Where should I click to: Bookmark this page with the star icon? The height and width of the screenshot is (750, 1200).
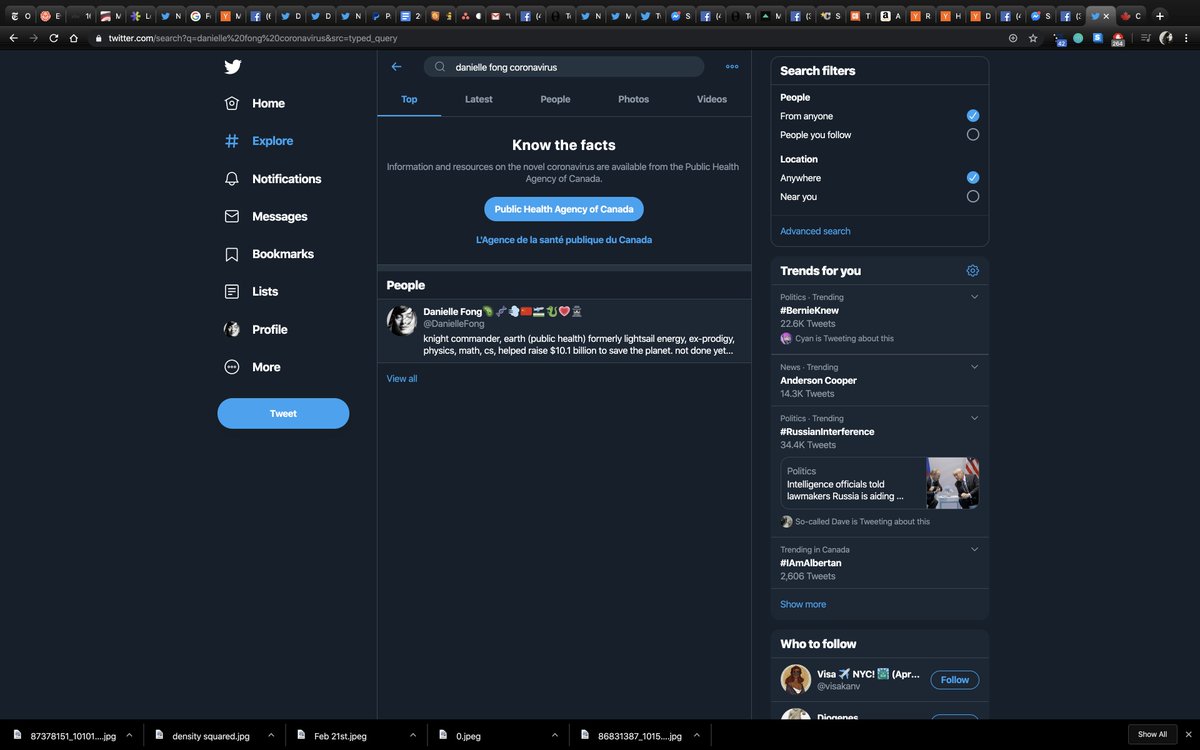(x=1033, y=38)
